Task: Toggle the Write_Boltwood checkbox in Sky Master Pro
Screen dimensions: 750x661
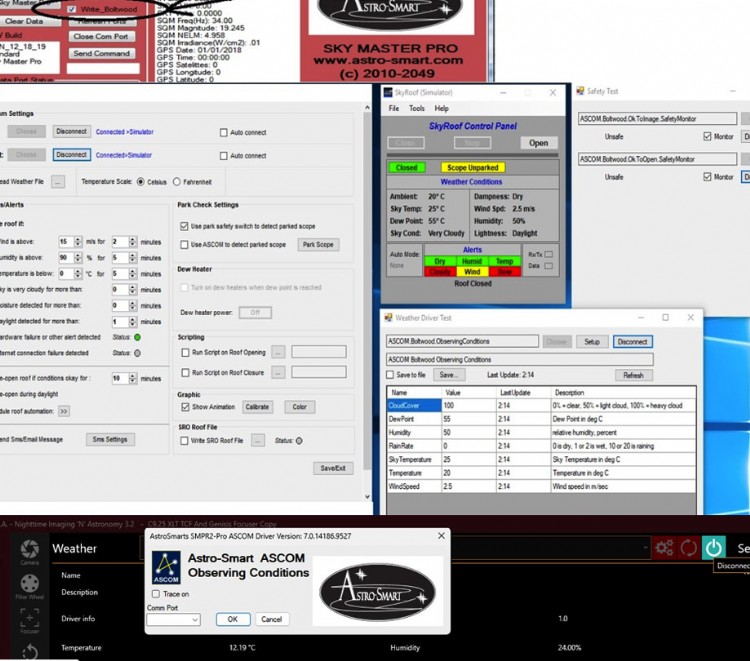Action: [72, 10]
